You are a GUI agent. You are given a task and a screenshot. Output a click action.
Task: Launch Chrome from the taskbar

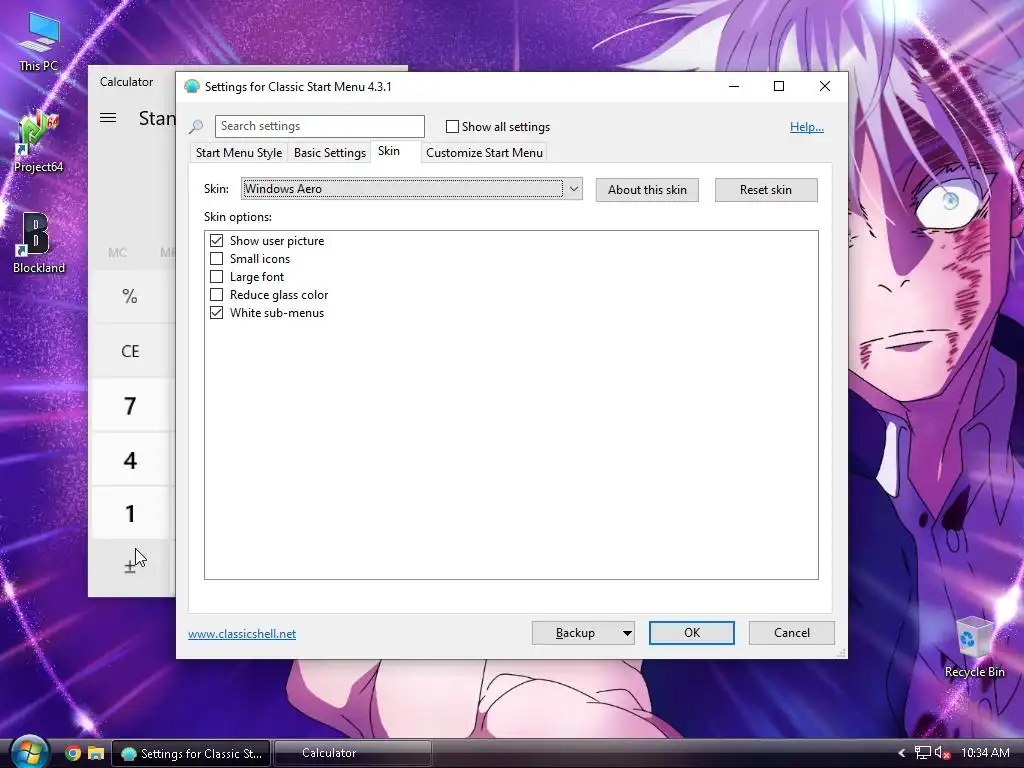tap(73, 753)
